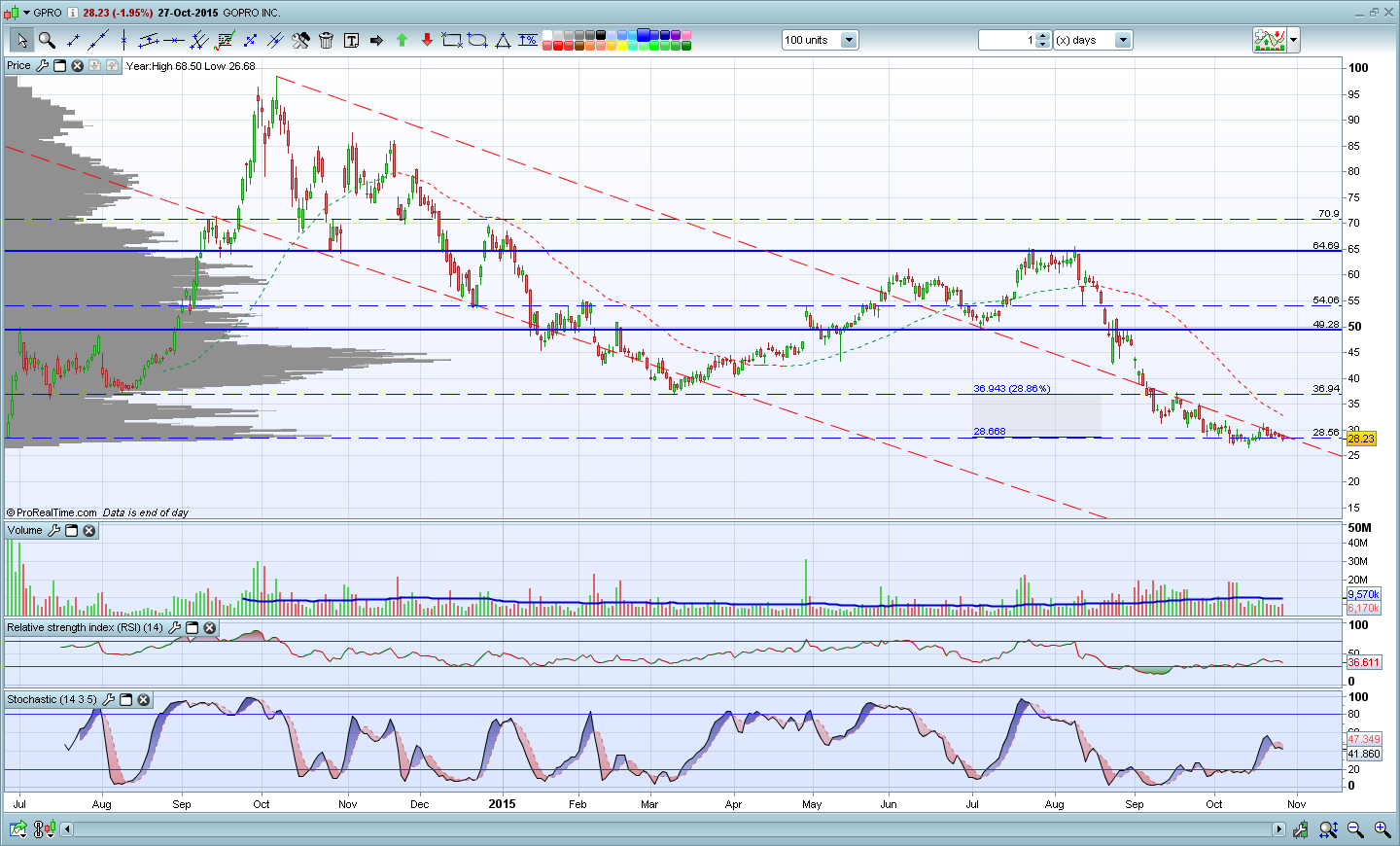The width and height of the screenshot is (1400, 846).
Task: Open Price panel wrench settings
Action: 42,65
